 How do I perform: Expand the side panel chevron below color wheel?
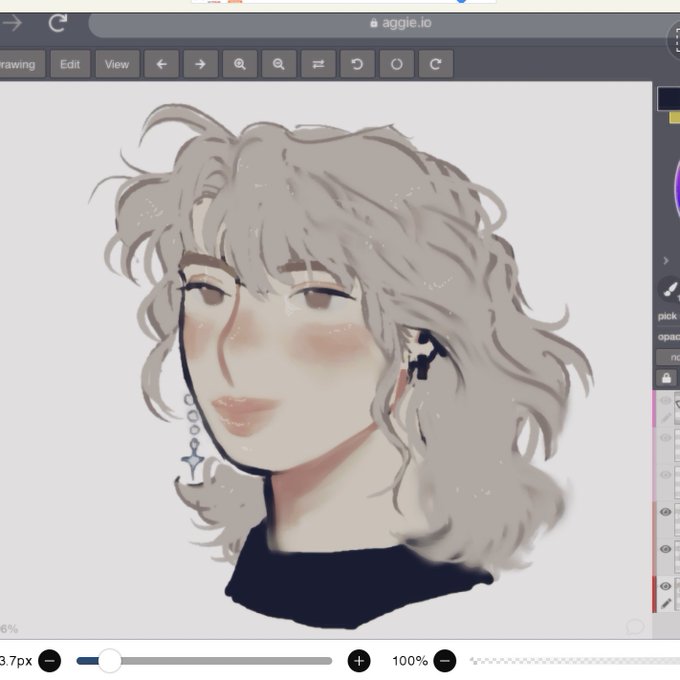tap(666, 261)
